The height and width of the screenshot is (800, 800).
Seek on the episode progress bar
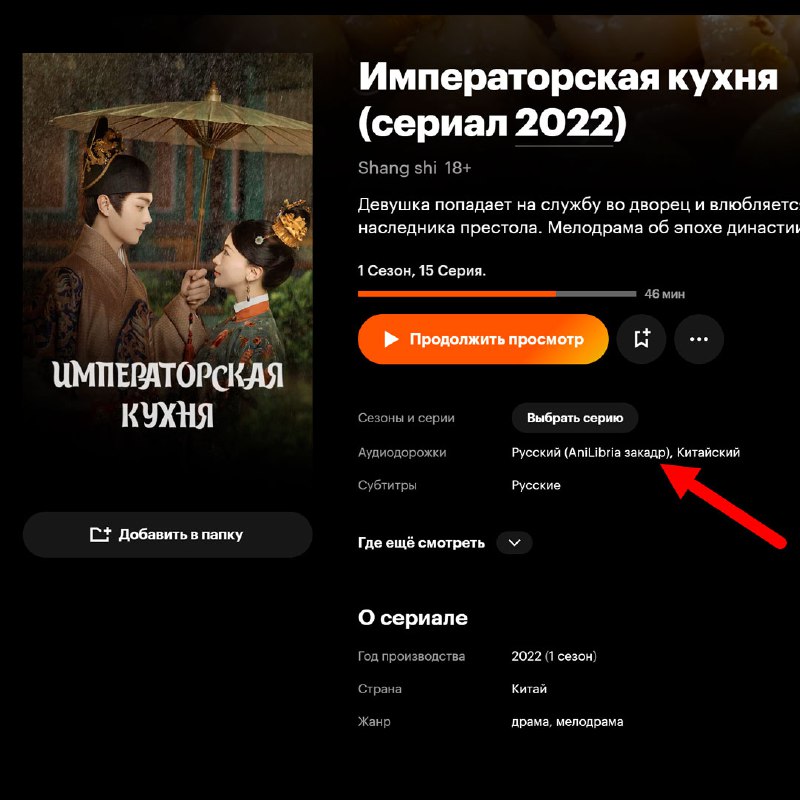coord(497,294)
